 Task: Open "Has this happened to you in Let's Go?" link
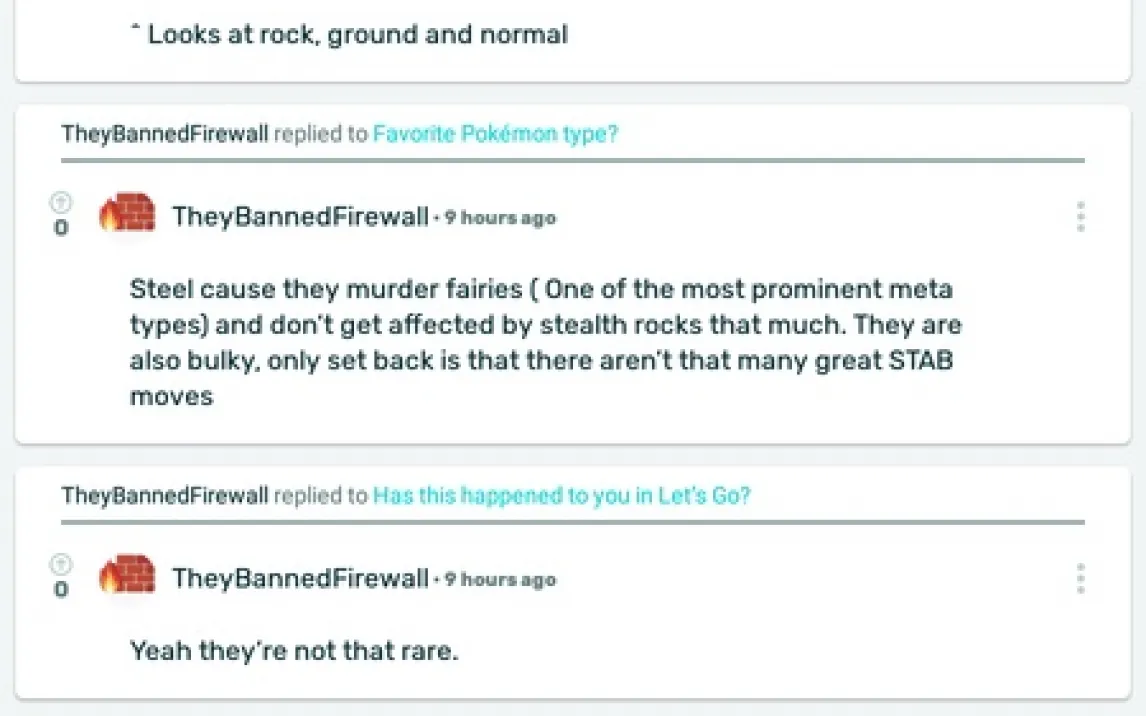click(561, 496)
